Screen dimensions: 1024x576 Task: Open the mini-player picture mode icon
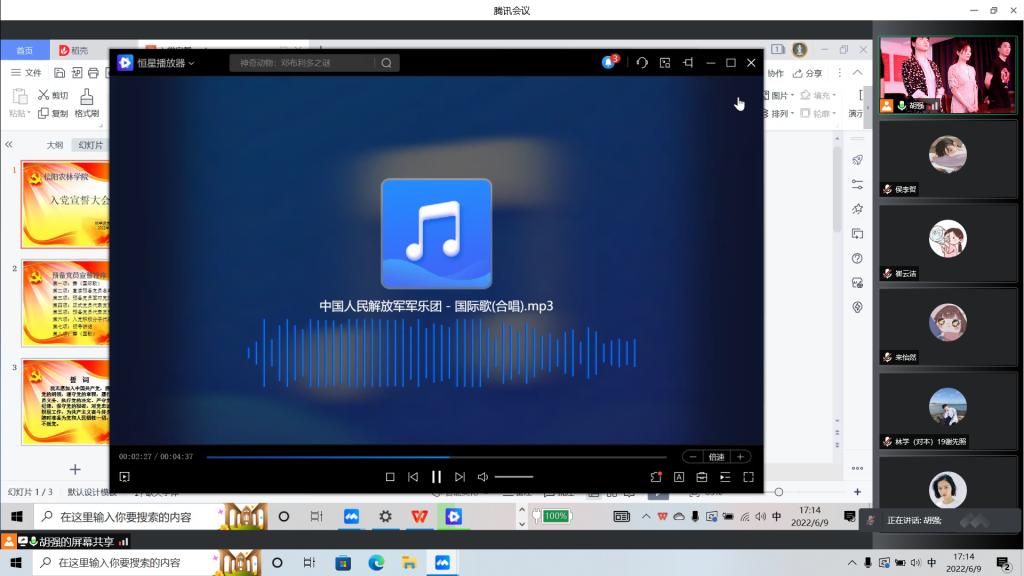click(665, 63)
